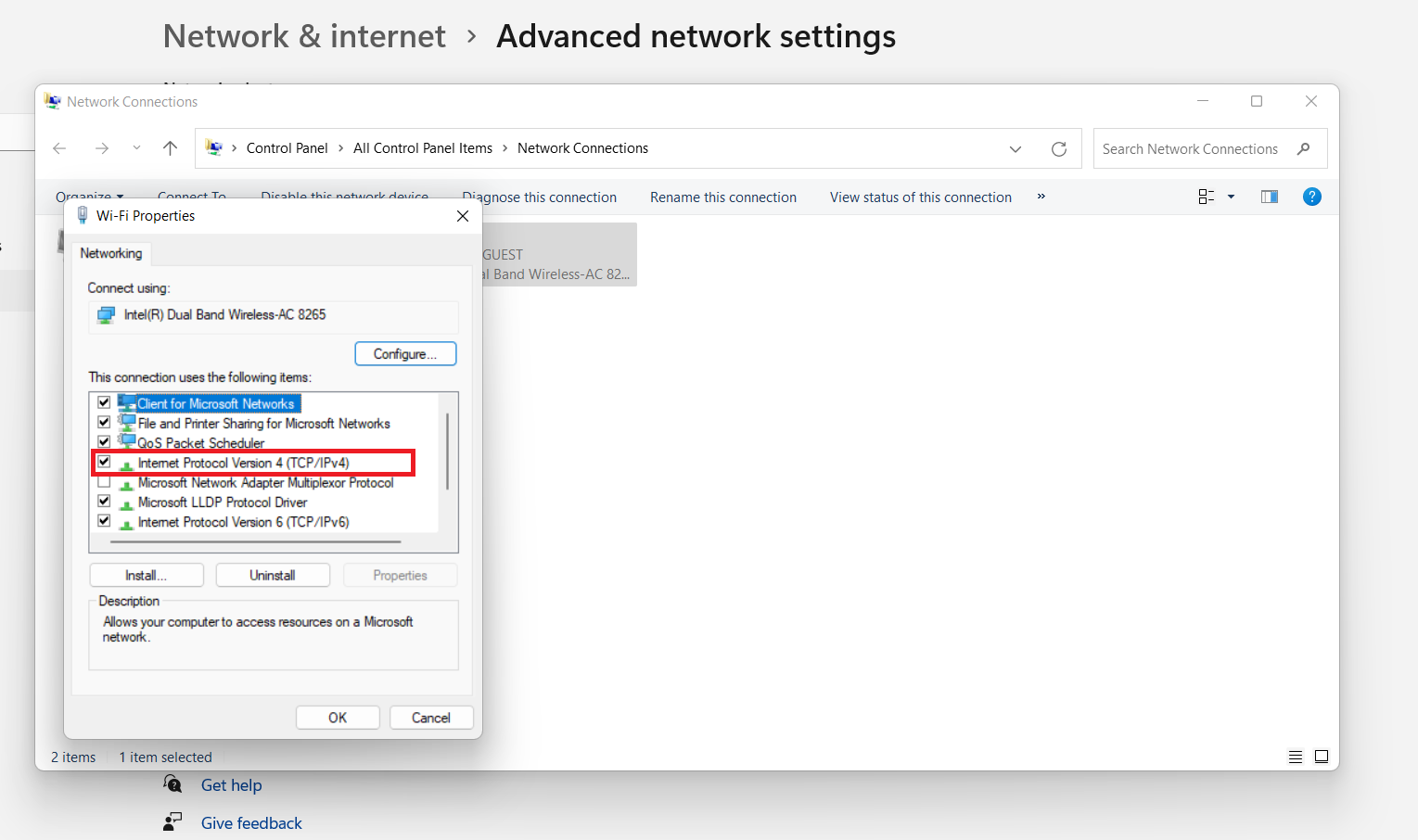Screen dimensions: 1418x840
Task: Select Client for Microsoft Networks item
Action: tap(215, 403)
